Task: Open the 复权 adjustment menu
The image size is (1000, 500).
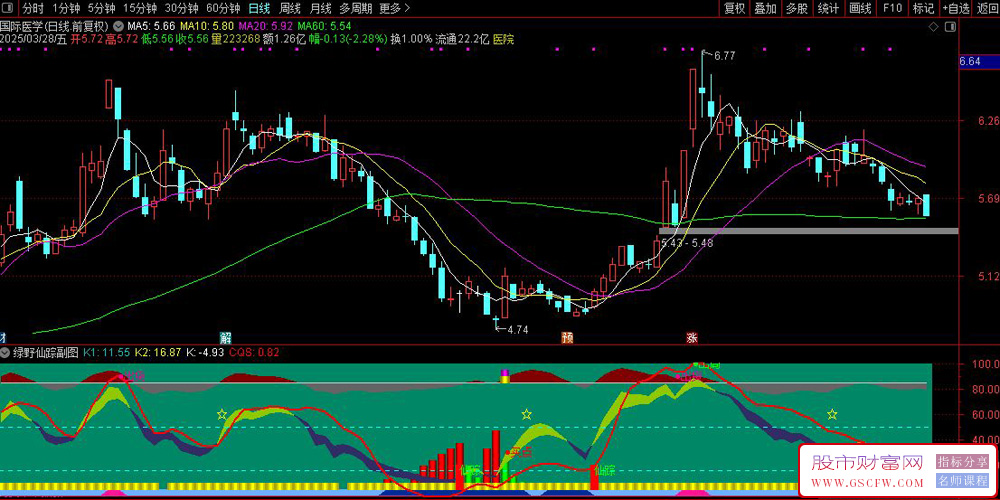Action: pos(734,8)
